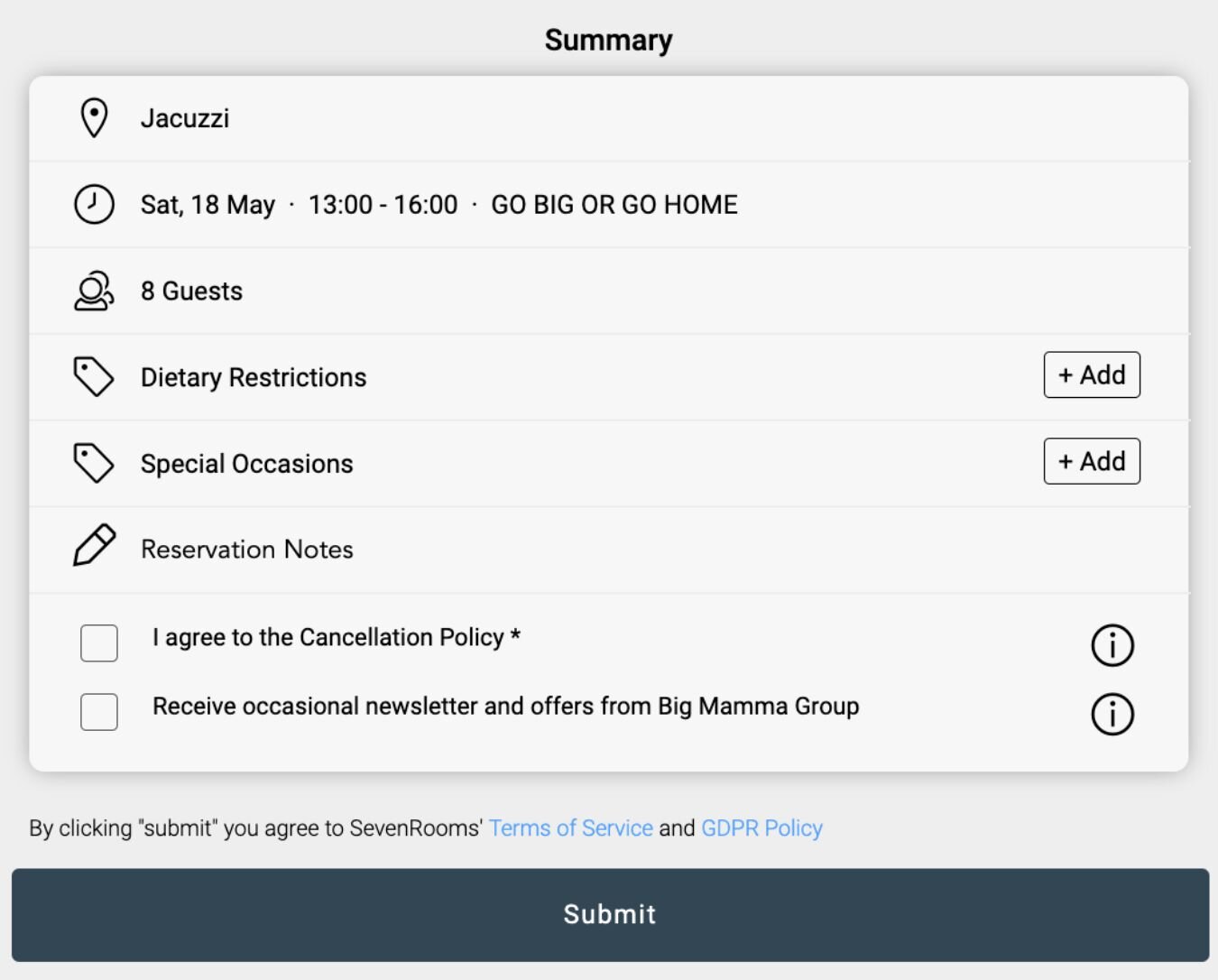The height and width of the screenshot is (980, 1218).
Task: Click the tag icon beside Special Occasions
Action: [94, 463]
